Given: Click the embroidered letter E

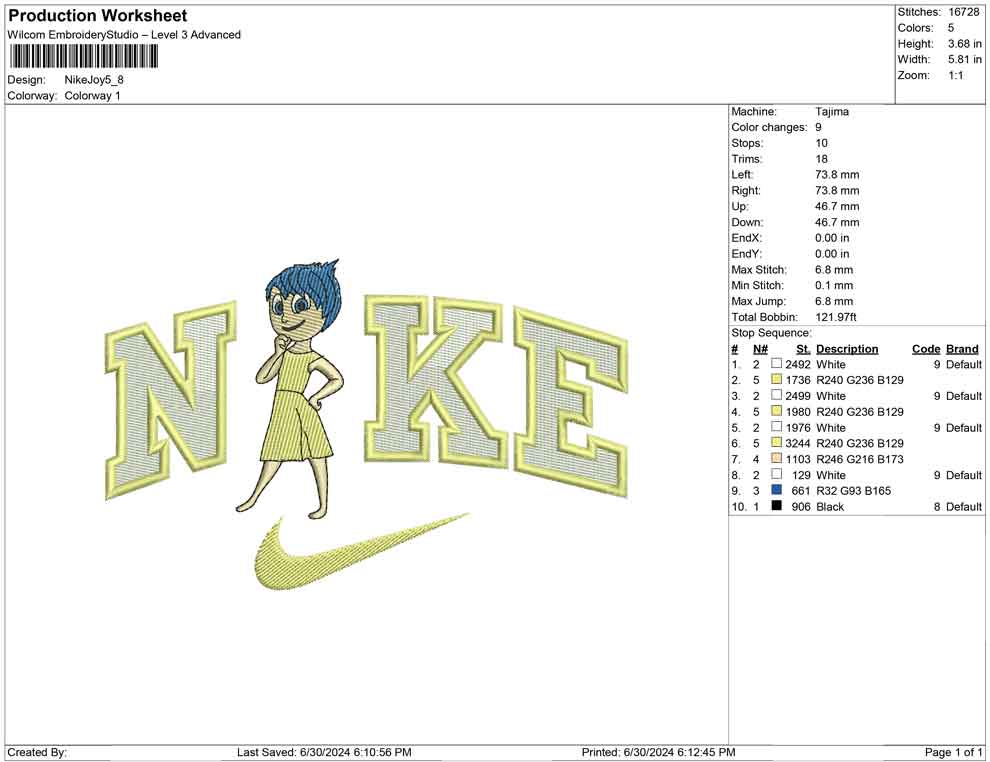Looking at the screenshot, I should [571, 402].
